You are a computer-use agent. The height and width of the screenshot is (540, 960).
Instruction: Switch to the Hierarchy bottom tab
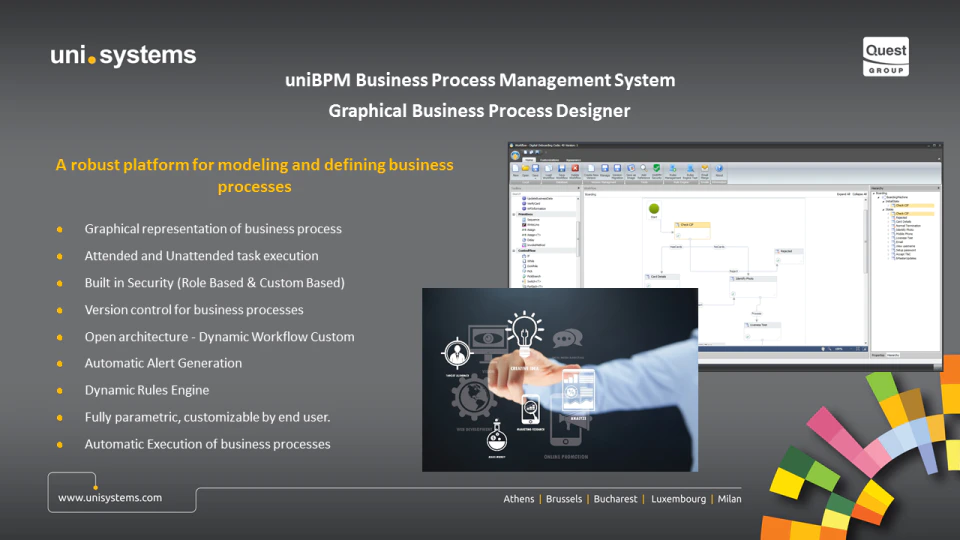coord(893,355)
